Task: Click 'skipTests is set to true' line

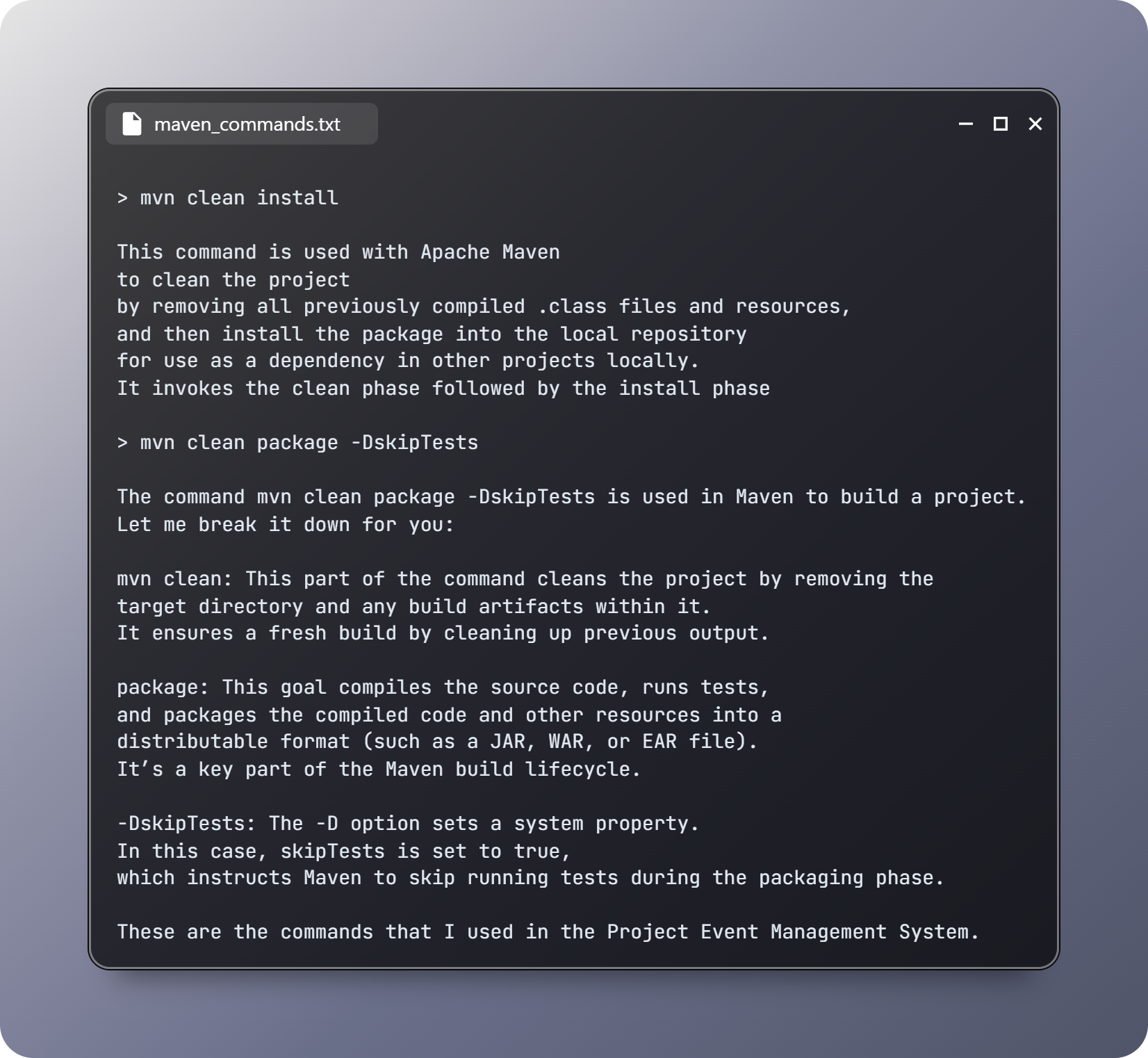Action: 344,852
